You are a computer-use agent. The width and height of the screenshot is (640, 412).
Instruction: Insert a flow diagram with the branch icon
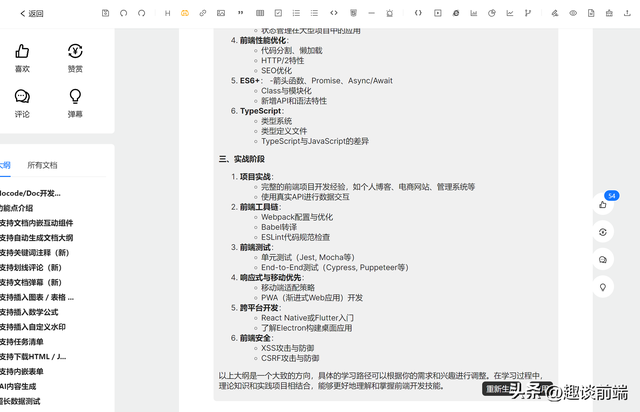pyautogui.click(x=528, y=13)
